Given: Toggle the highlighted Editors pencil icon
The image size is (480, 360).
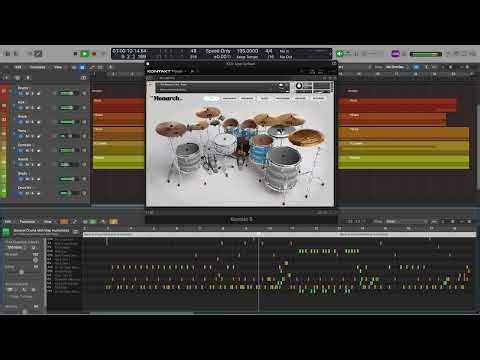Looking at the screenshot, I should 38,53.
